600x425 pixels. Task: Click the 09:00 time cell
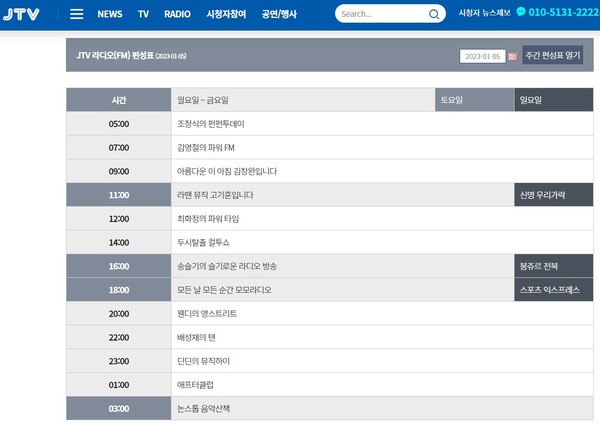pyautogui.click(x=119, y=171)
